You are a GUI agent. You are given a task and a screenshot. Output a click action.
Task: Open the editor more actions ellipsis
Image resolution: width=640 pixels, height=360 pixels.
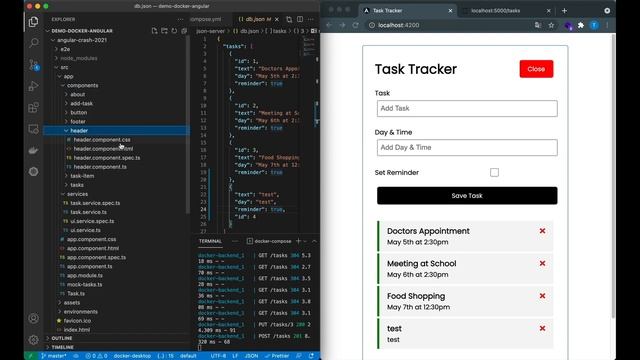(x=311, y=19)
